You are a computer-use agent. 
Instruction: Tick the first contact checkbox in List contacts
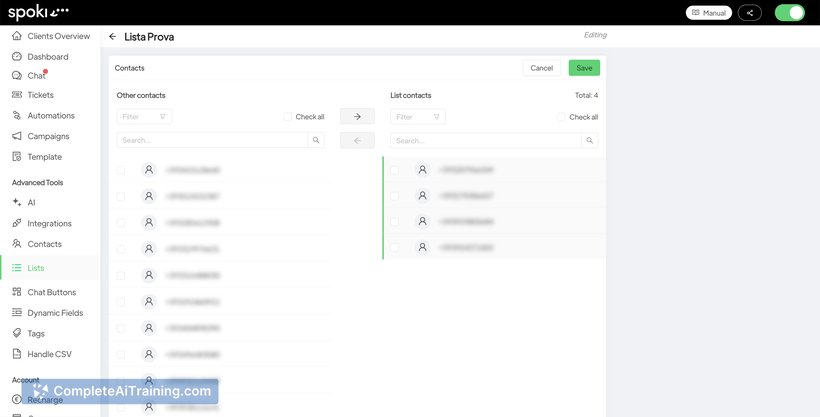tap(394, 170)
